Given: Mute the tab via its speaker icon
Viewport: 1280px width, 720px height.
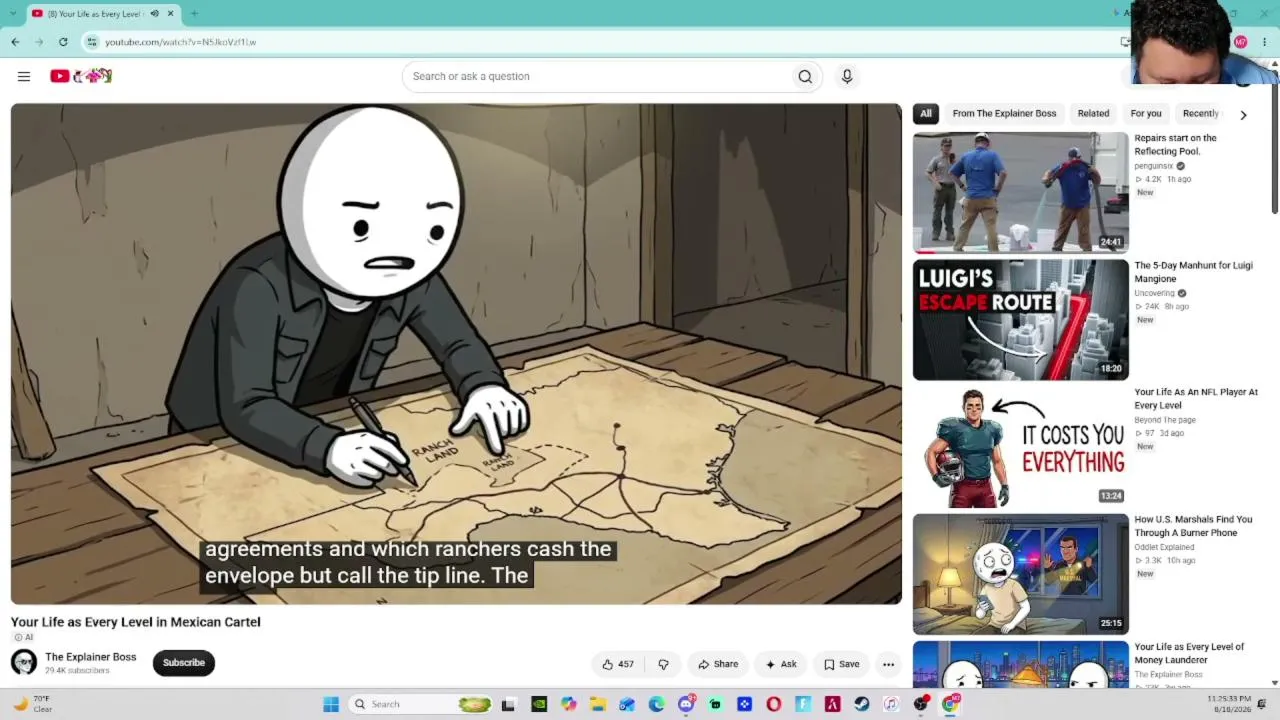Looking at the screenshot, I should tap(154, 14).
